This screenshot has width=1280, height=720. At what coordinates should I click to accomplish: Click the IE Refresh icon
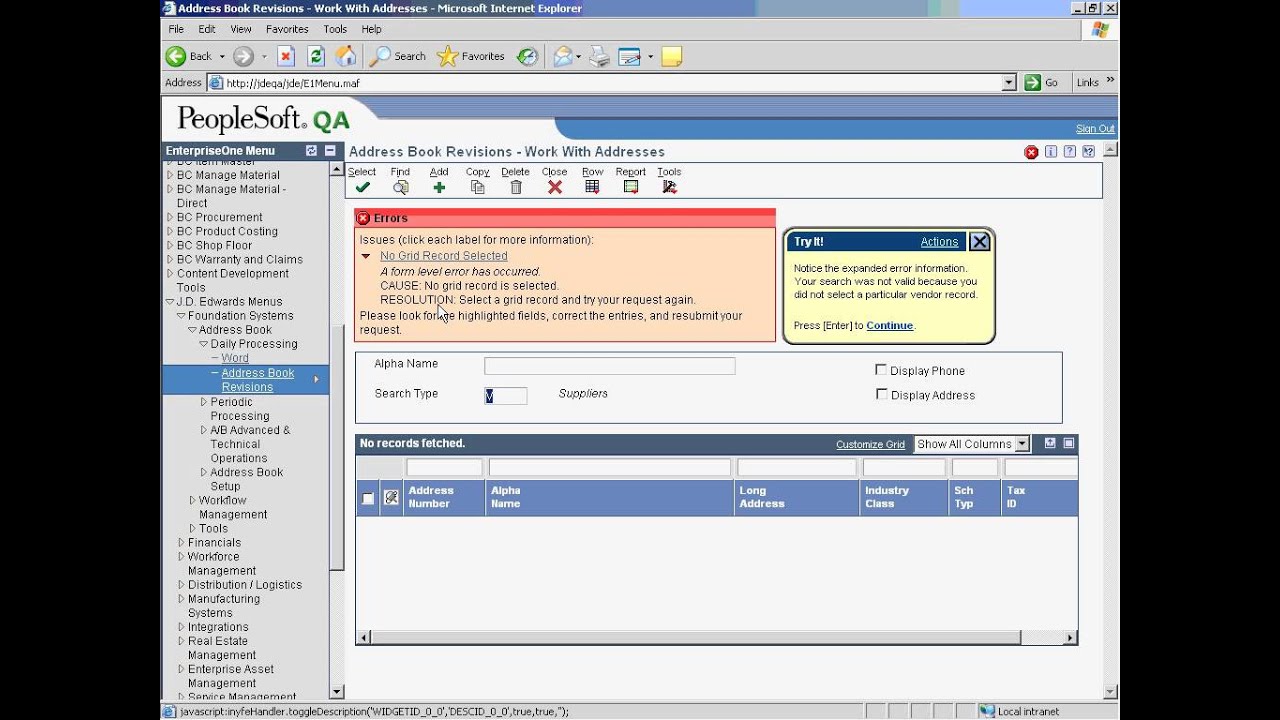pos(316,56)
